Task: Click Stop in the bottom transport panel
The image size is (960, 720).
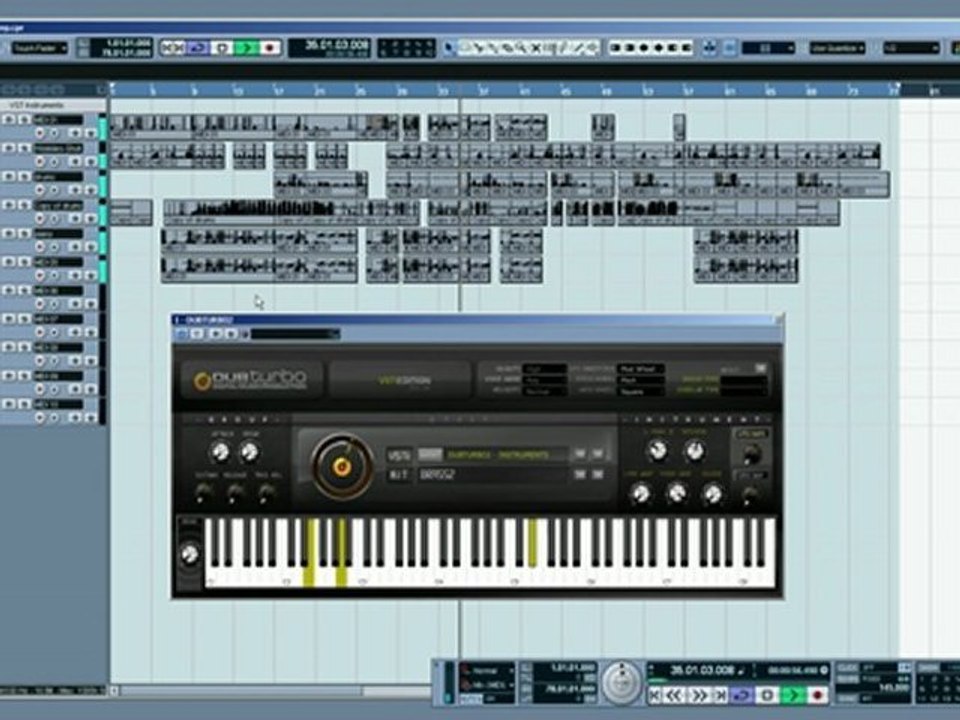Action: coord(767,695)
